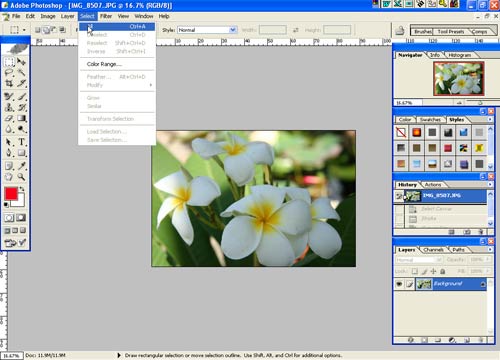Select the Eyedropper tool

22,166
